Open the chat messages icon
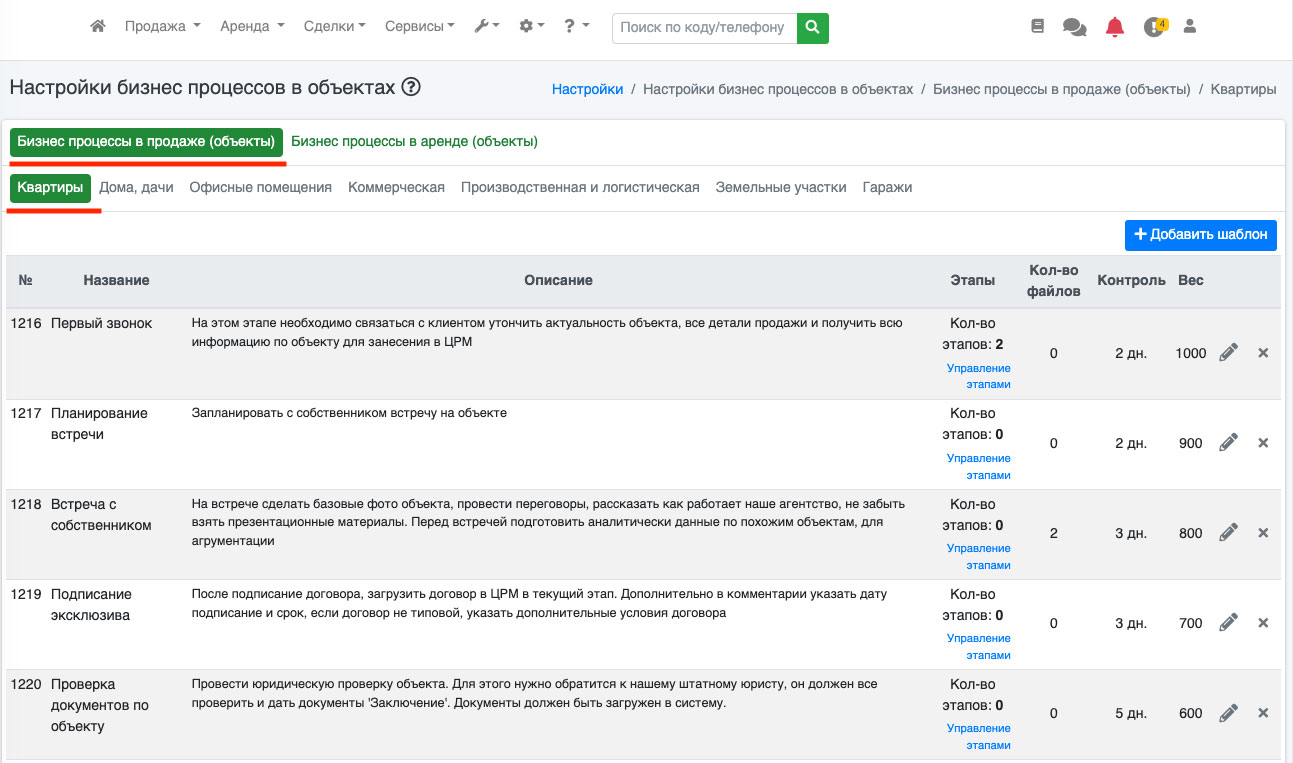The width and height of the screenshot is (1293, 763). tap(1075, 27)
